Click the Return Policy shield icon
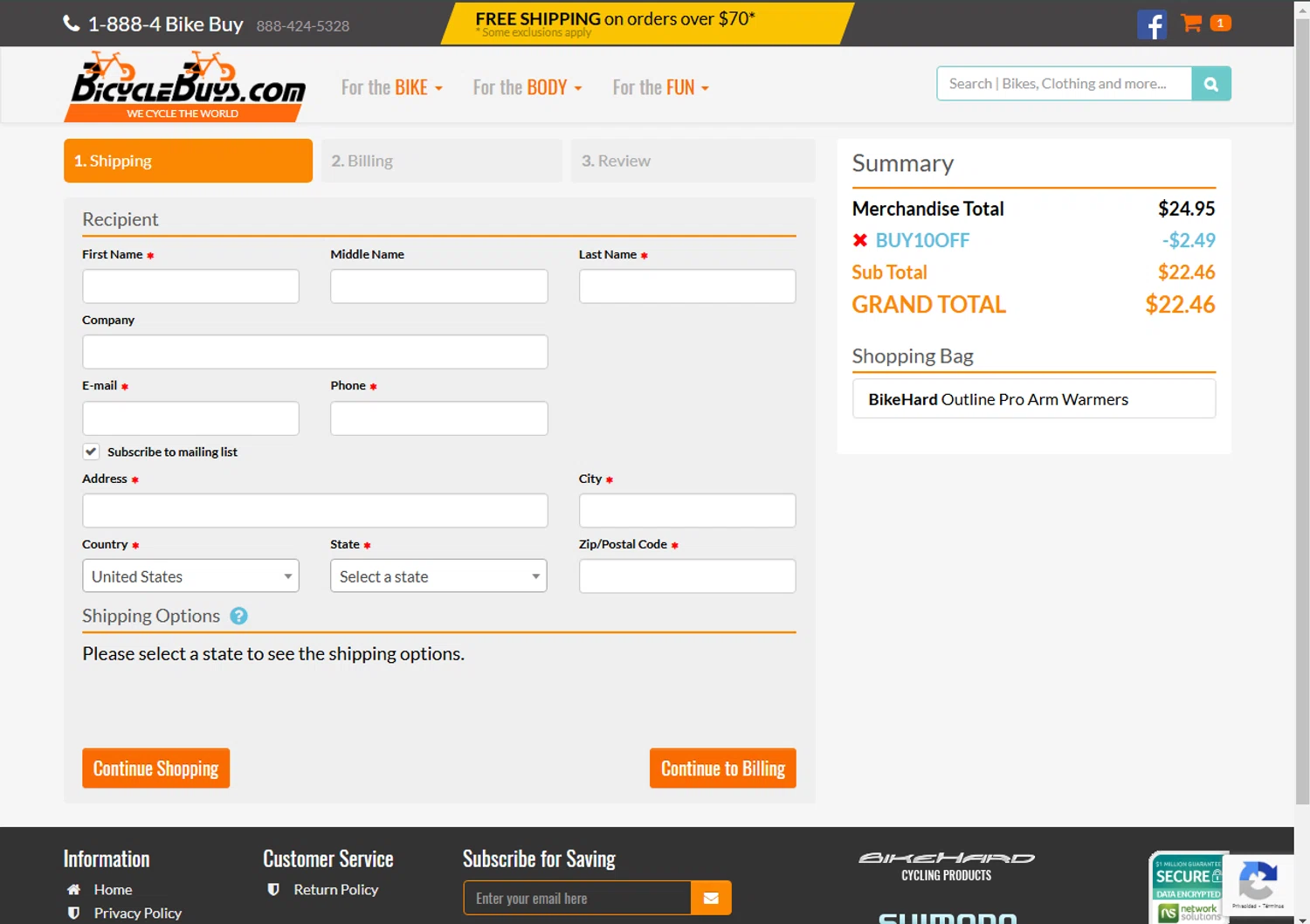The height and width of the screenshot is (924, 1310). (273, 889)
